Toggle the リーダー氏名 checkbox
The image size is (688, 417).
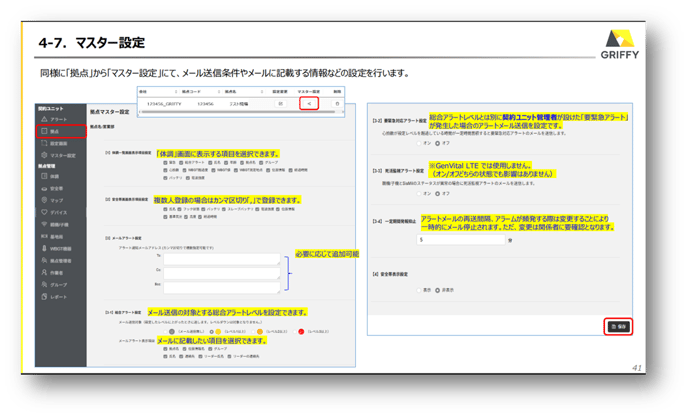point(201,356)
